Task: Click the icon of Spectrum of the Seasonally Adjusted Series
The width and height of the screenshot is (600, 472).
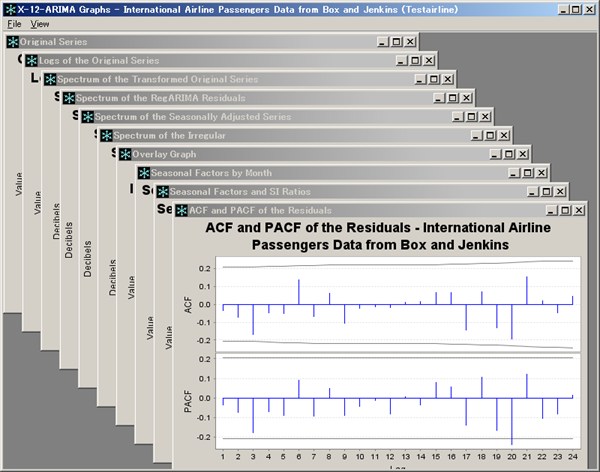Action: pyautogui.click(x=88, y=117)
